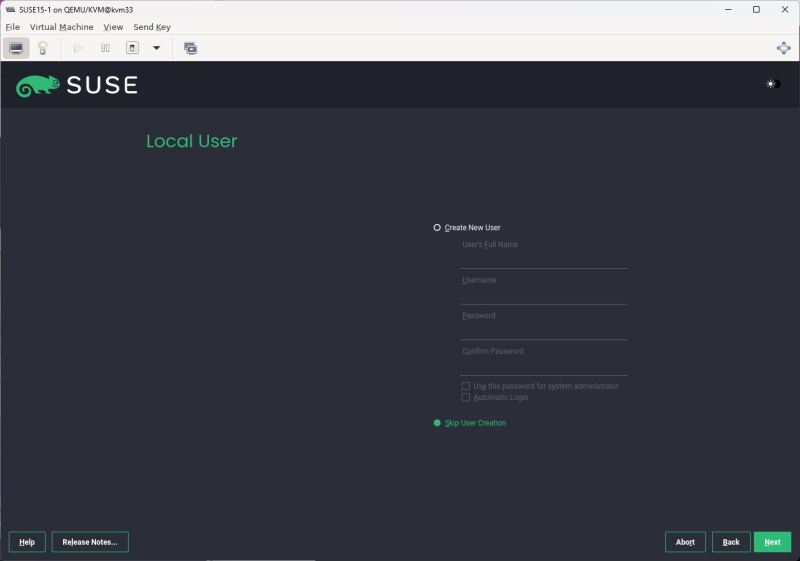Open the Virtual Machine menu
Image resolution: width=800 pixels, height=561 pixels.
61,27
